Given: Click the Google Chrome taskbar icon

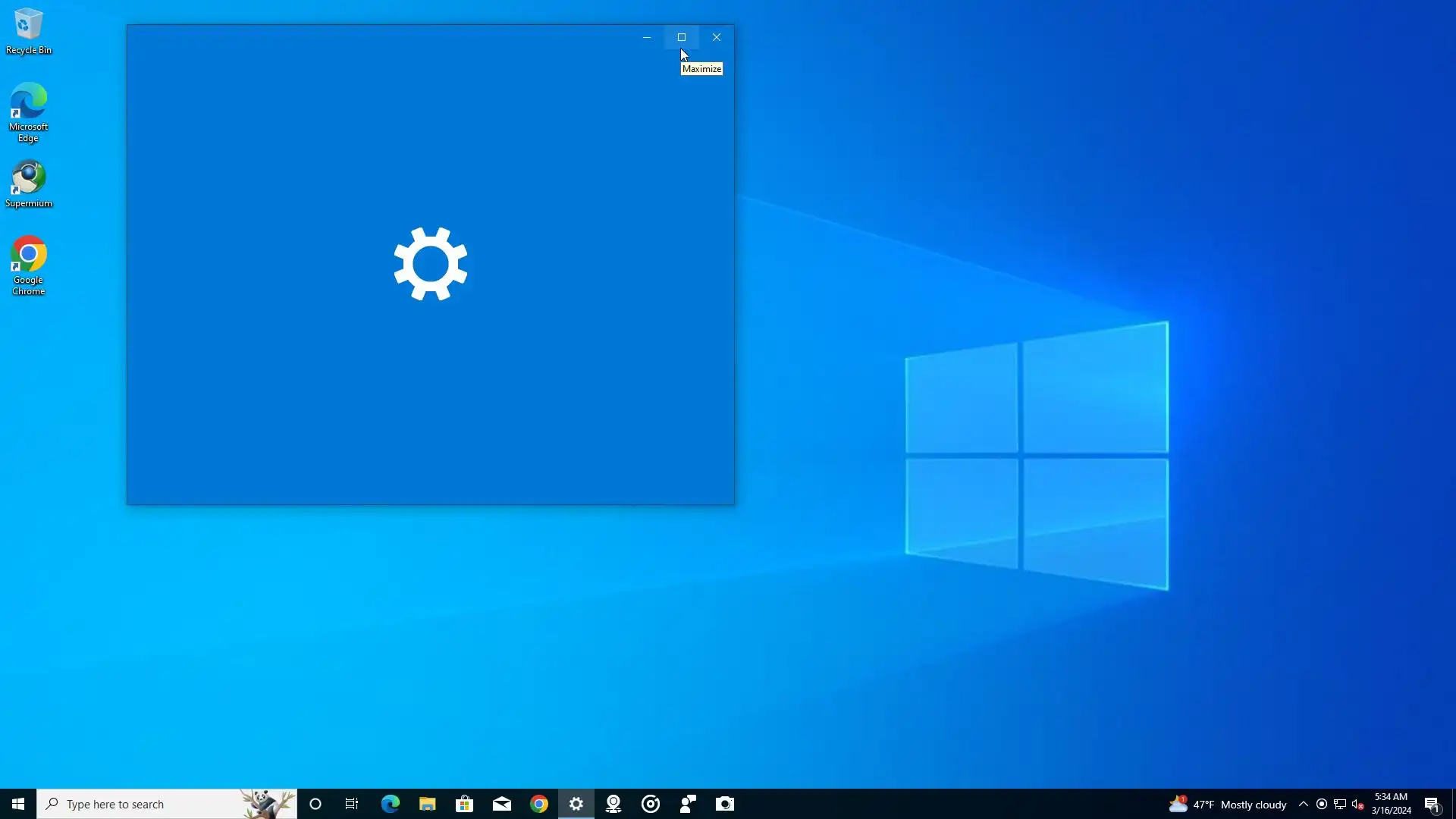Looking at the screenshot, I should [x=539, y=804].
